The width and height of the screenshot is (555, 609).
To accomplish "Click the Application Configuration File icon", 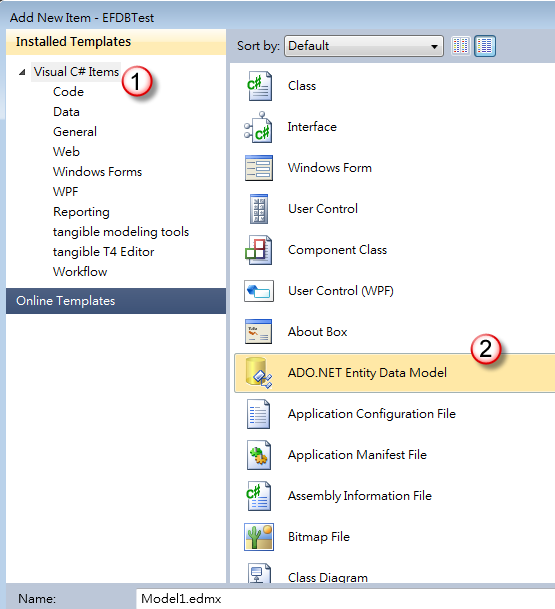I will 259,414.
